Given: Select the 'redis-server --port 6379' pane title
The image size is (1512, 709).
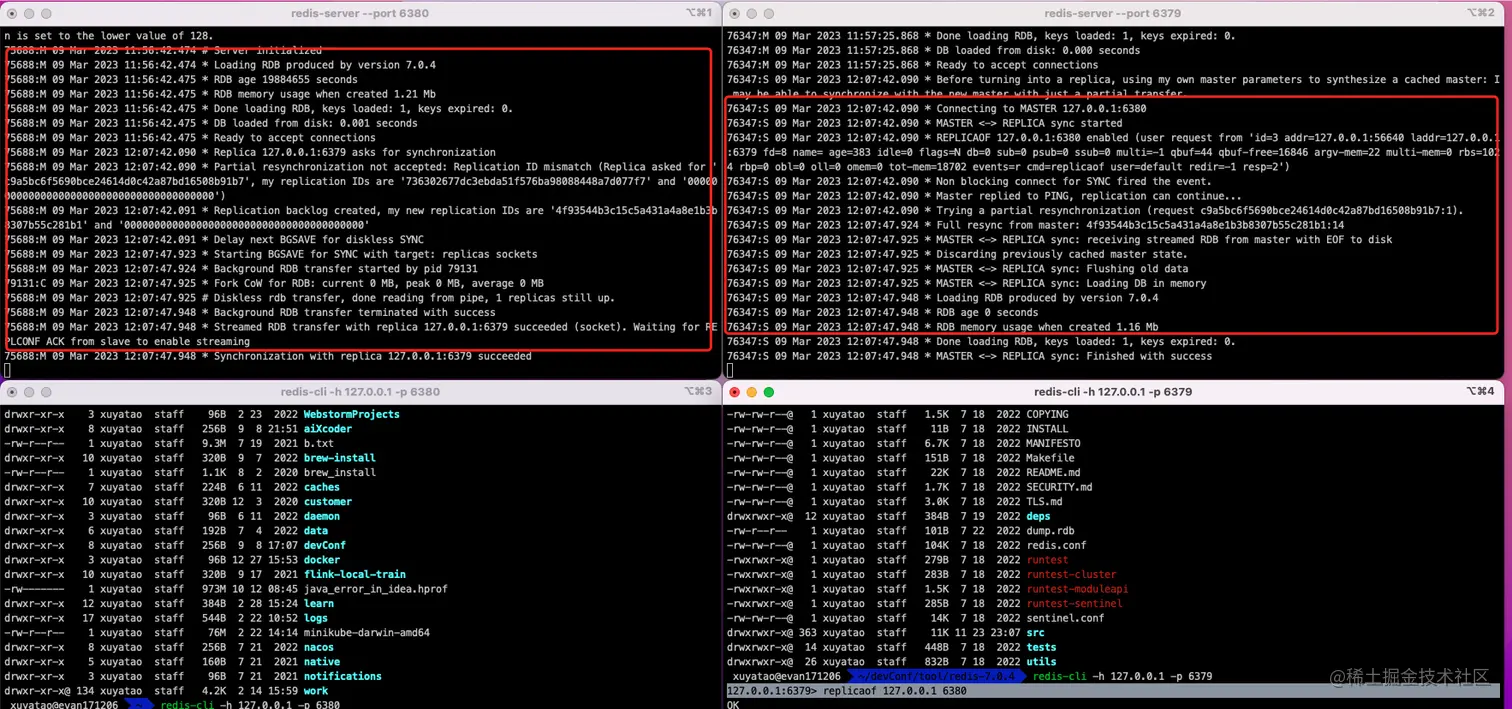Looking at the screenshot, I should (1112, 13).
